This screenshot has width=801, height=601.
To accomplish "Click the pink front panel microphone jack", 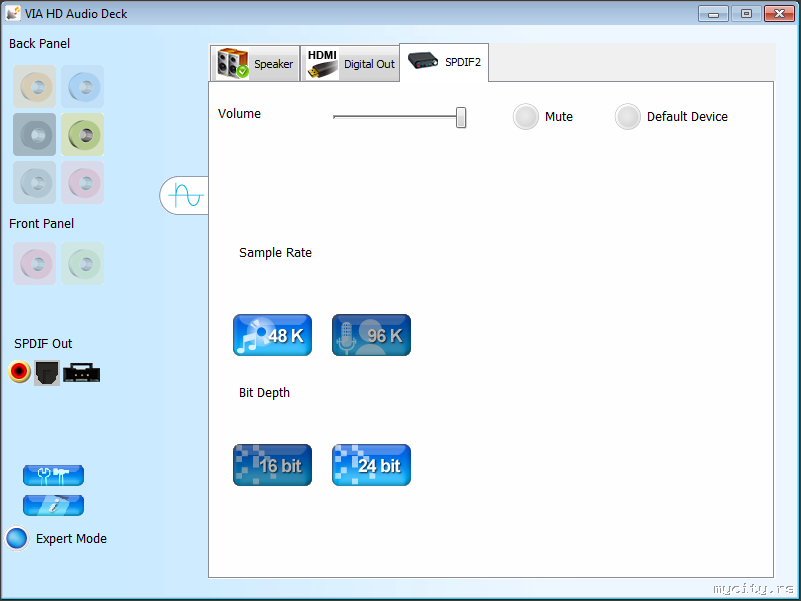I will tap(34, 264).
